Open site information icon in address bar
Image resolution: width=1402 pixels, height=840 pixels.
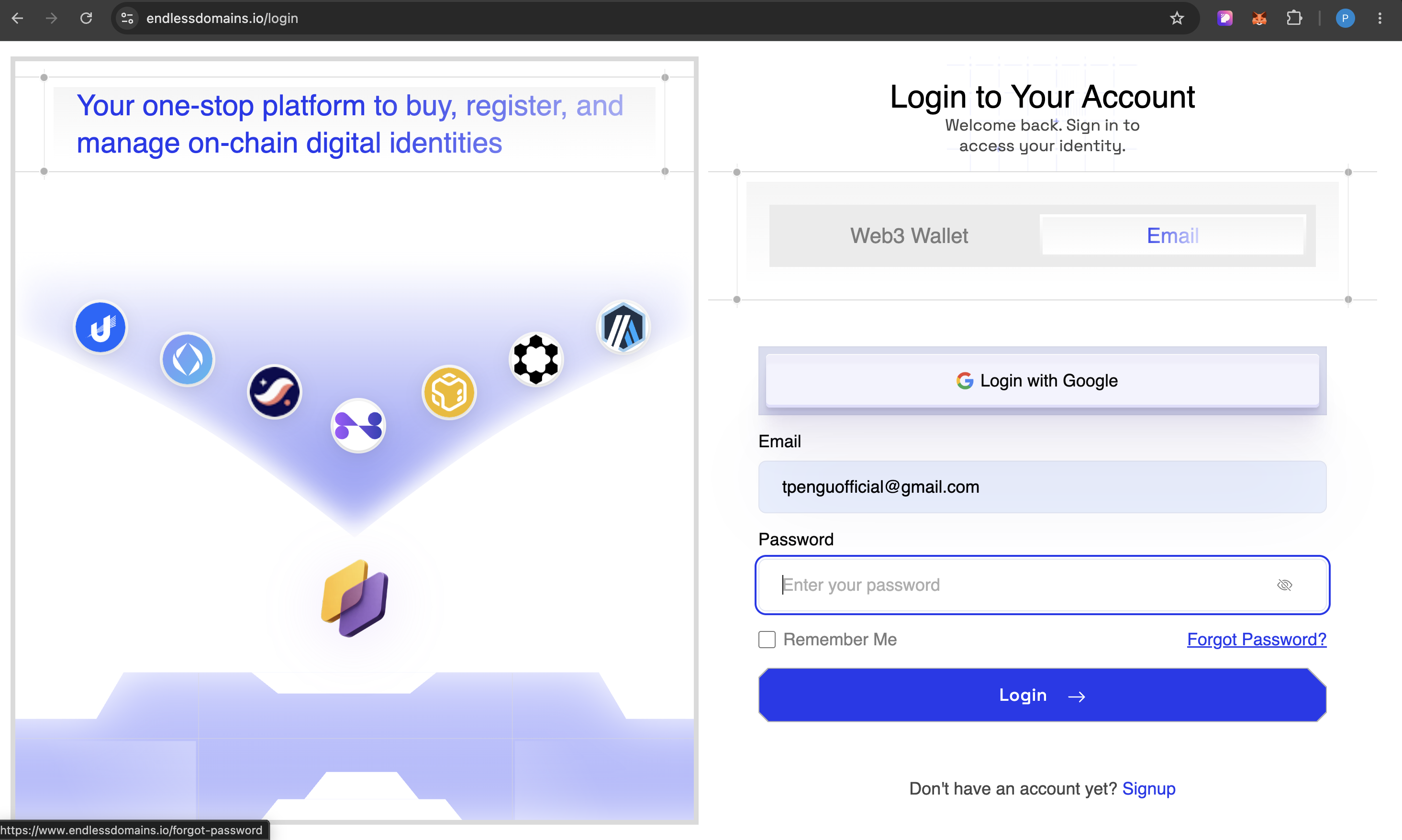[x=127, y=18]
